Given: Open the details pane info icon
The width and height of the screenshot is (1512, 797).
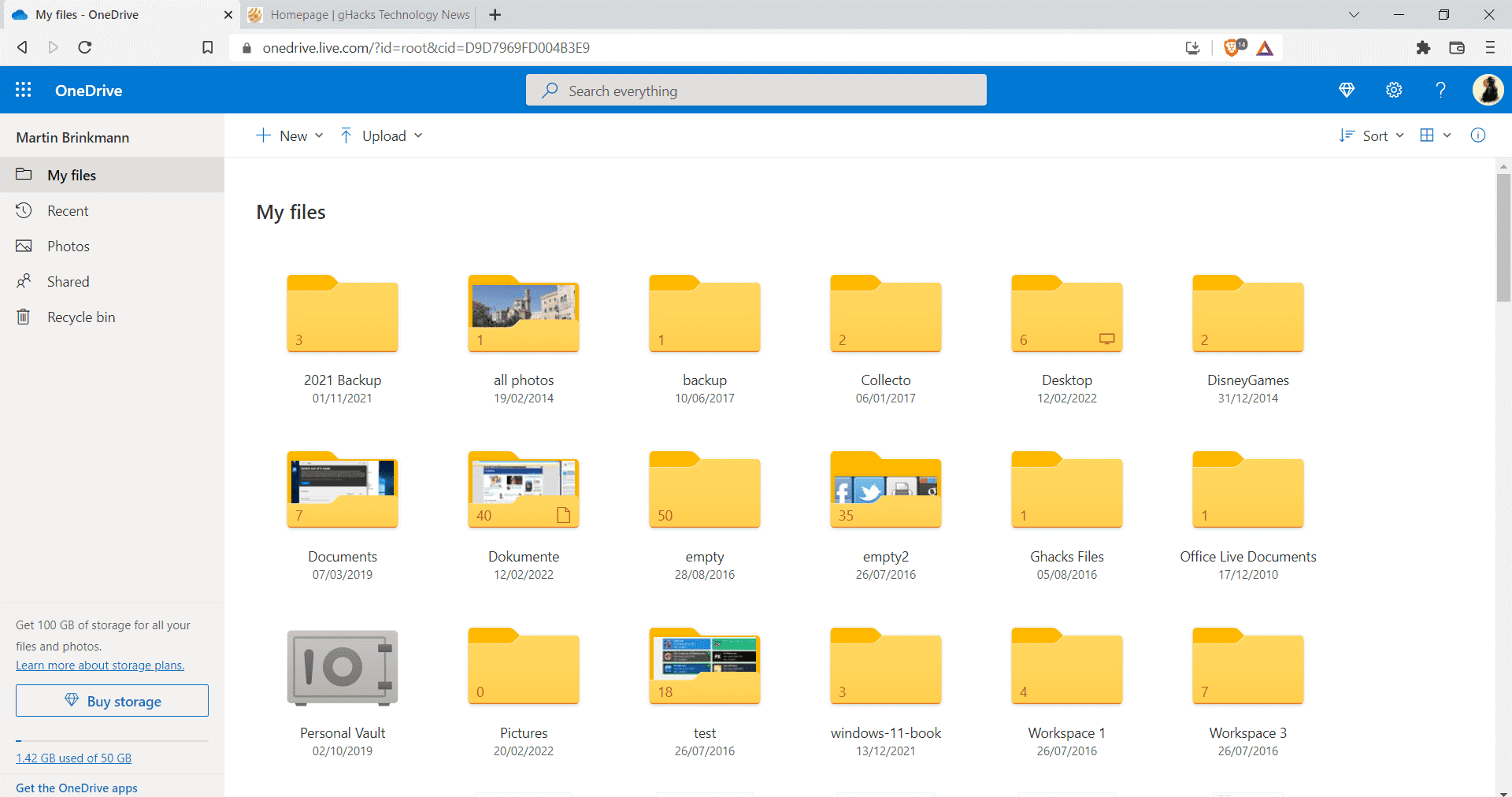Looking at the screenshot, I should click(1478, 135).
